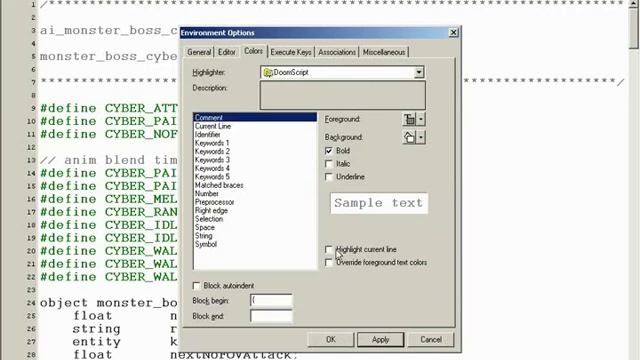This screenshot has width=640, height=360.
Task: Enable the Italic checkbox
Action: tap(329, 164)
